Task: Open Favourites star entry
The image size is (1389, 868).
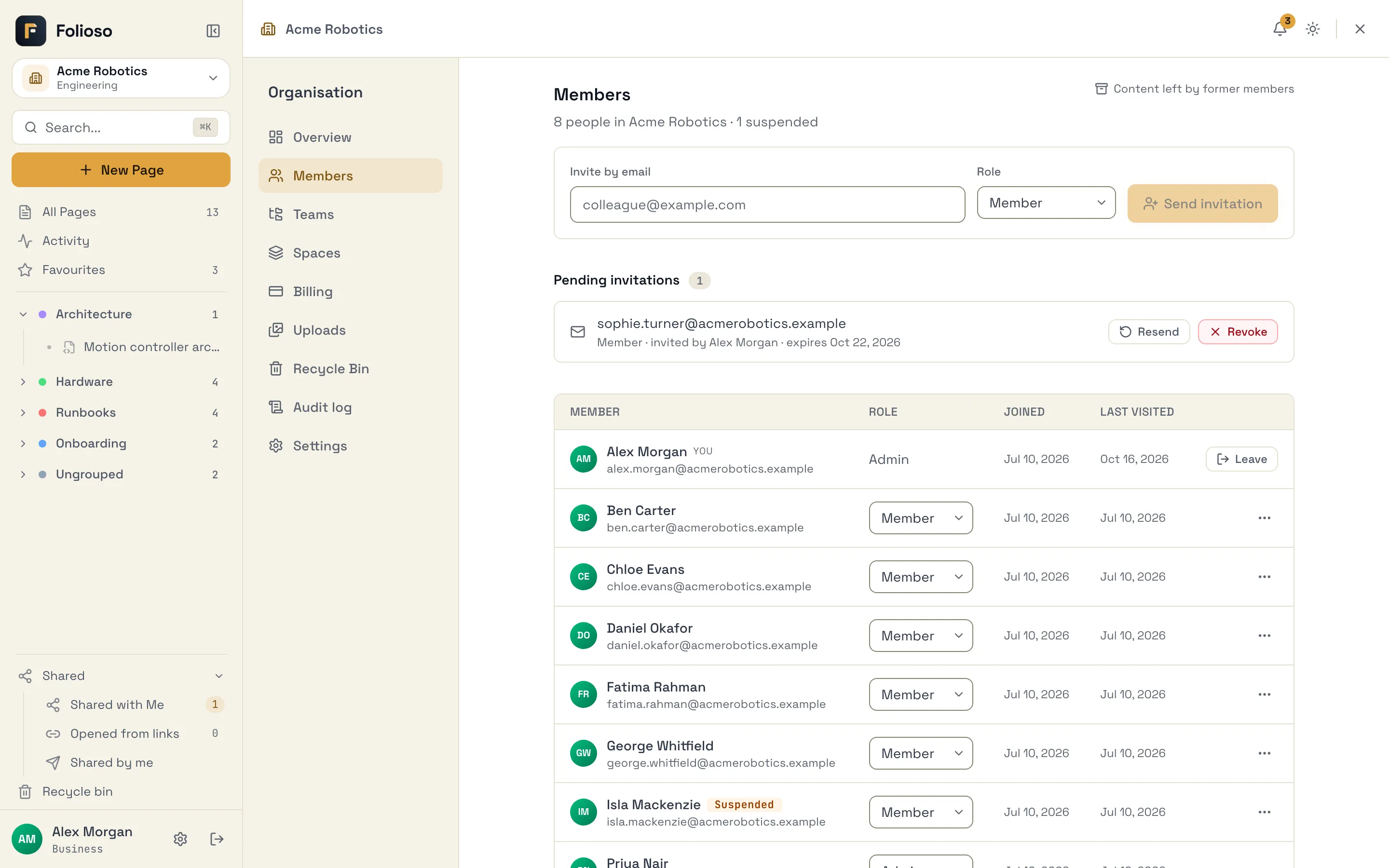Action: click(x=121, y=270)
